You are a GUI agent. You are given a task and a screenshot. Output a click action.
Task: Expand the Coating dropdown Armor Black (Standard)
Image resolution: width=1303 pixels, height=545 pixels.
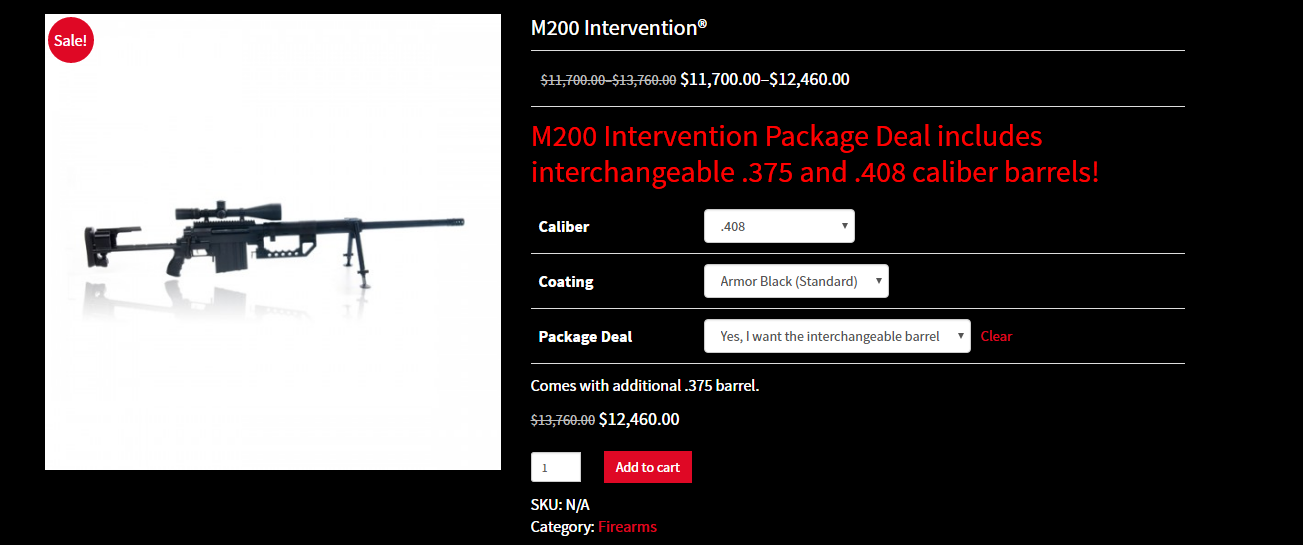pos(796,281)
